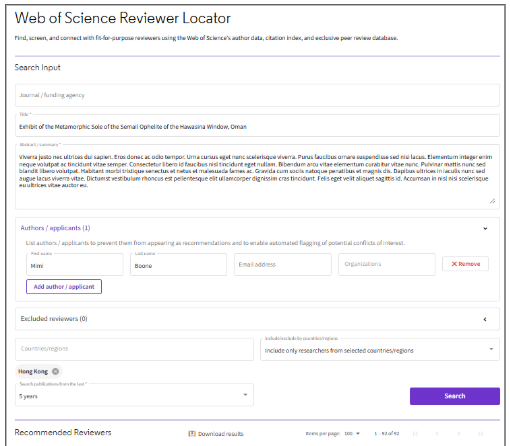
Task: Click Download results link
Action: coord(221,434)
